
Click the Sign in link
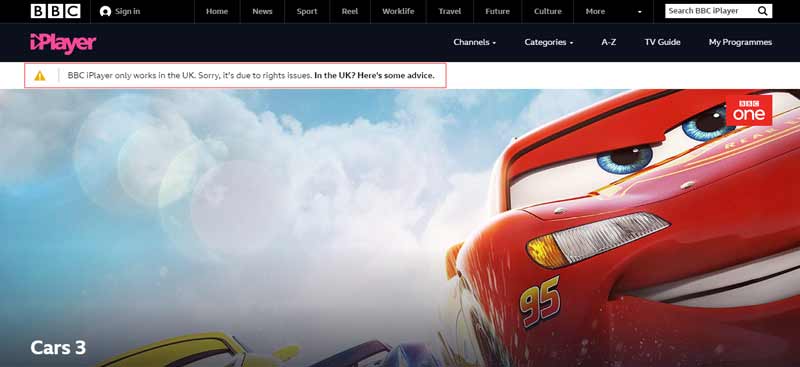click(x=128, y=11)
